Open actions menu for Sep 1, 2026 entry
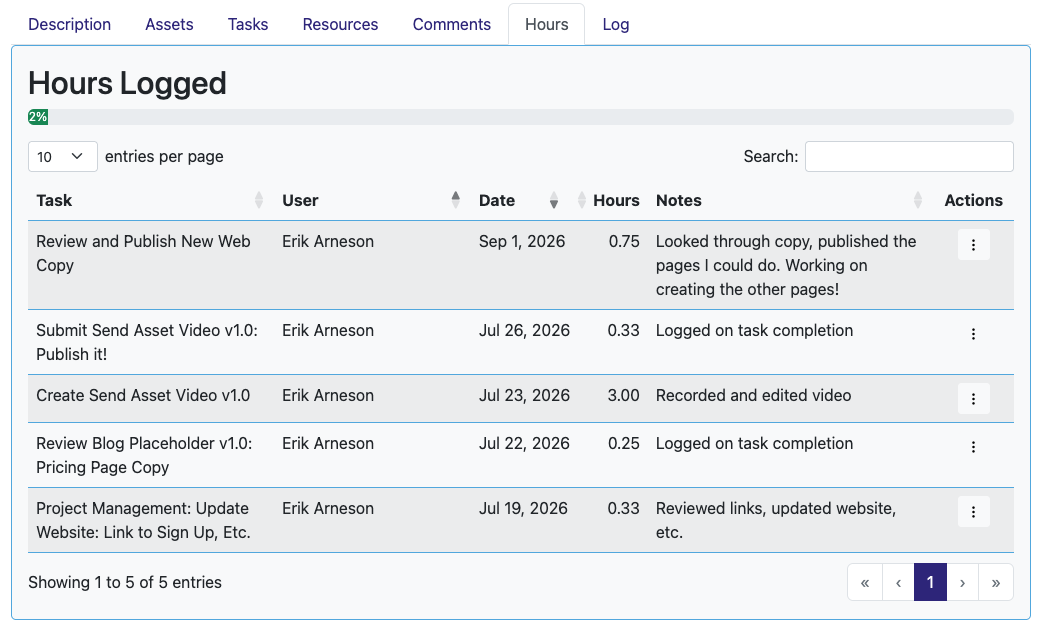 pos(973,244)
